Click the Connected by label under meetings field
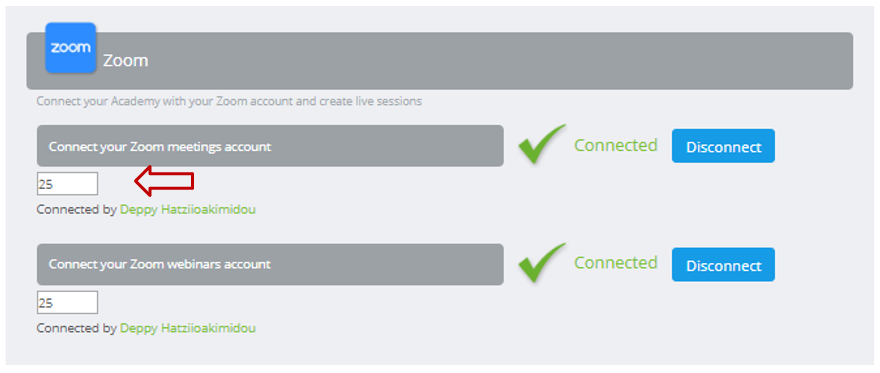Viewport: 880px width, 373px height. (x=77, y=210)
